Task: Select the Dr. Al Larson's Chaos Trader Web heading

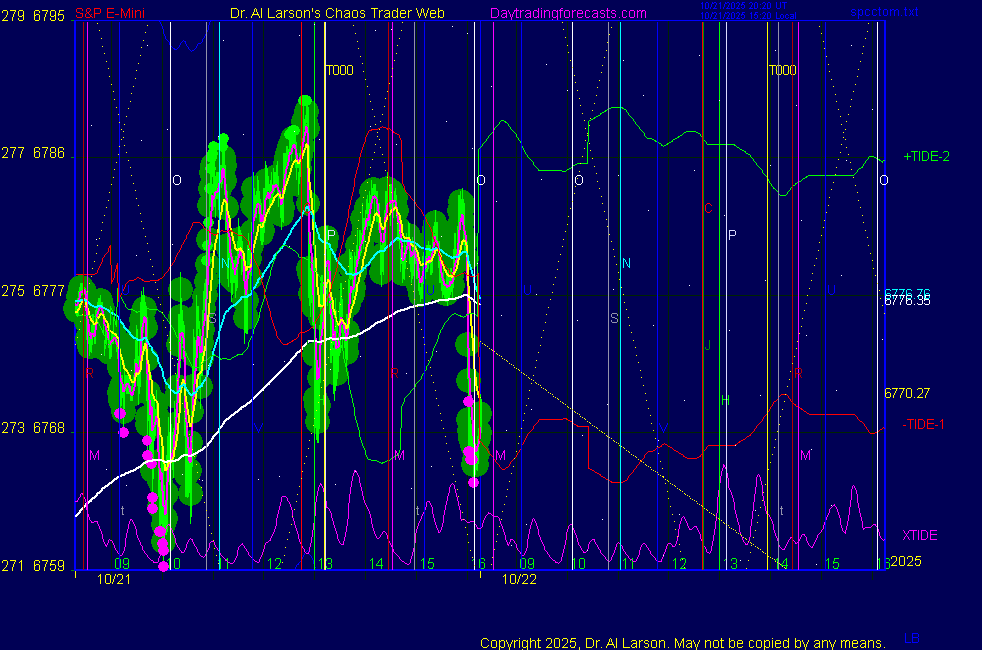Action: pos(323,14)
